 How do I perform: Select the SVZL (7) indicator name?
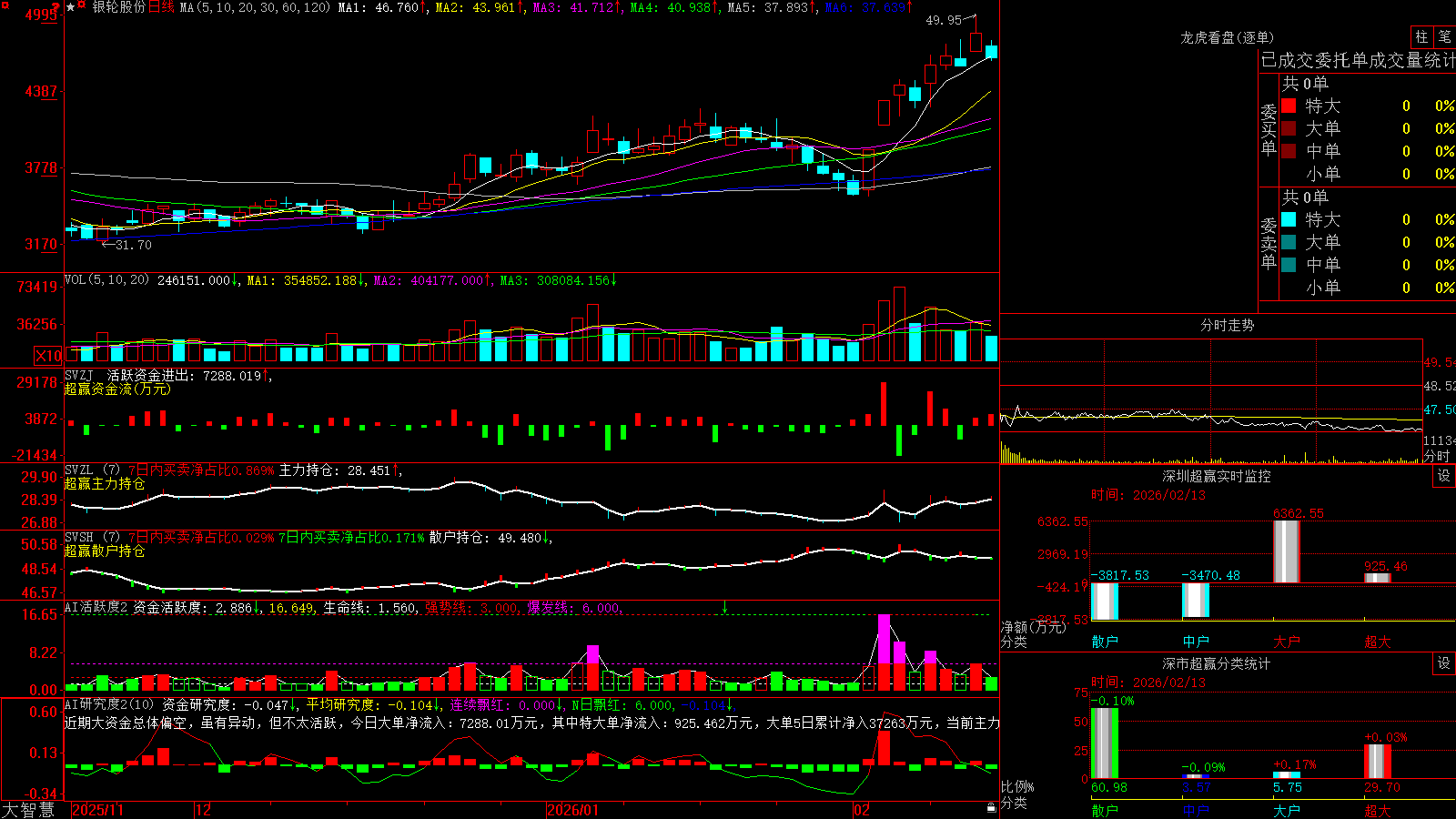(x=92, y=470)
